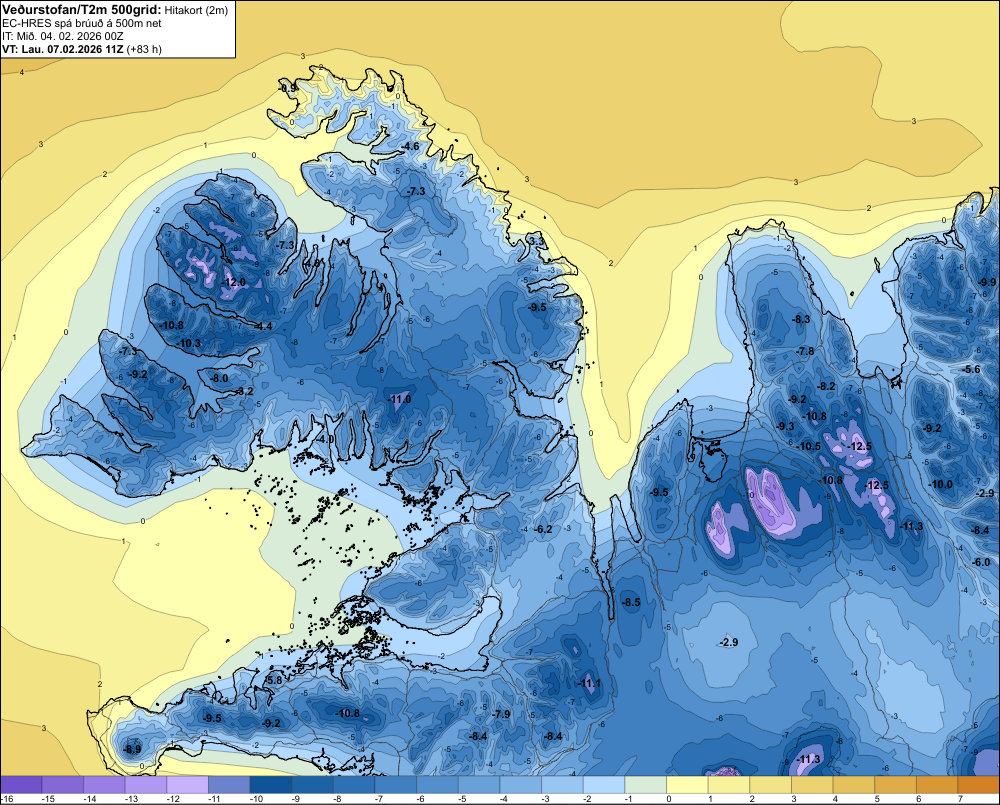Click the -8.9 temperature label
The image size is (1000, 805).
click(132, 749)
